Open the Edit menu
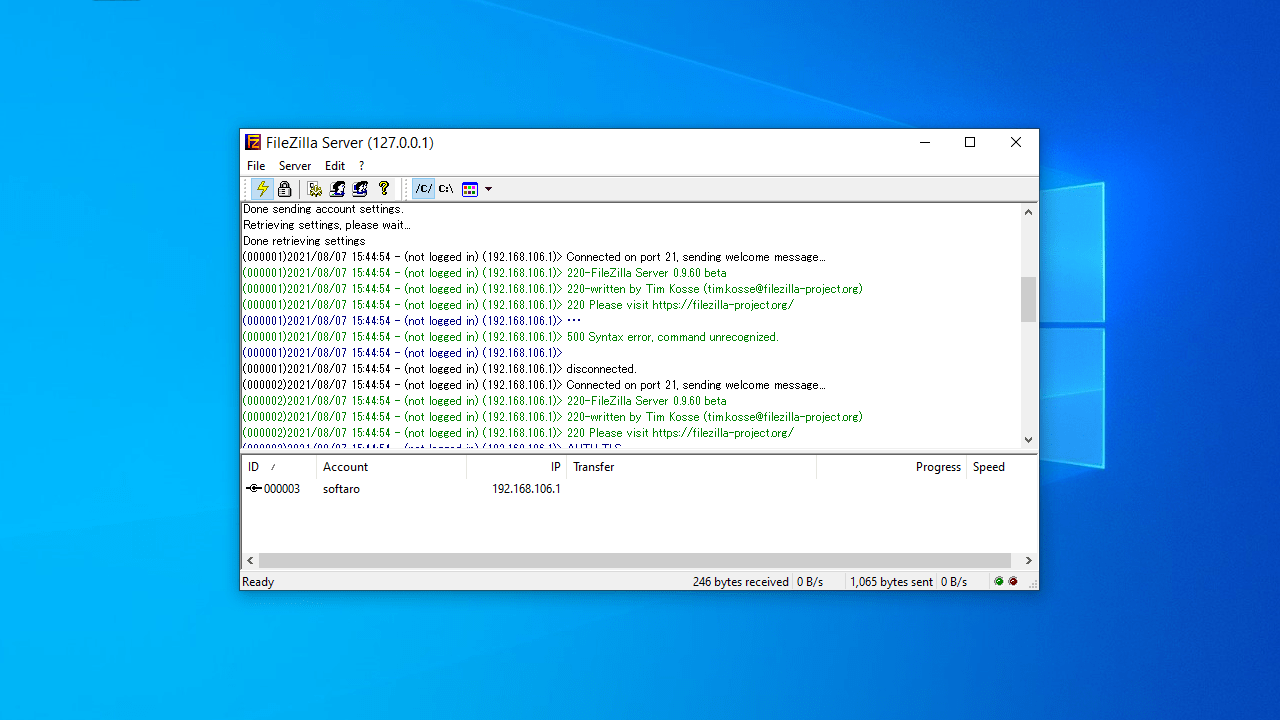The height and width of the screenshot is (720, 1280). 335,166
